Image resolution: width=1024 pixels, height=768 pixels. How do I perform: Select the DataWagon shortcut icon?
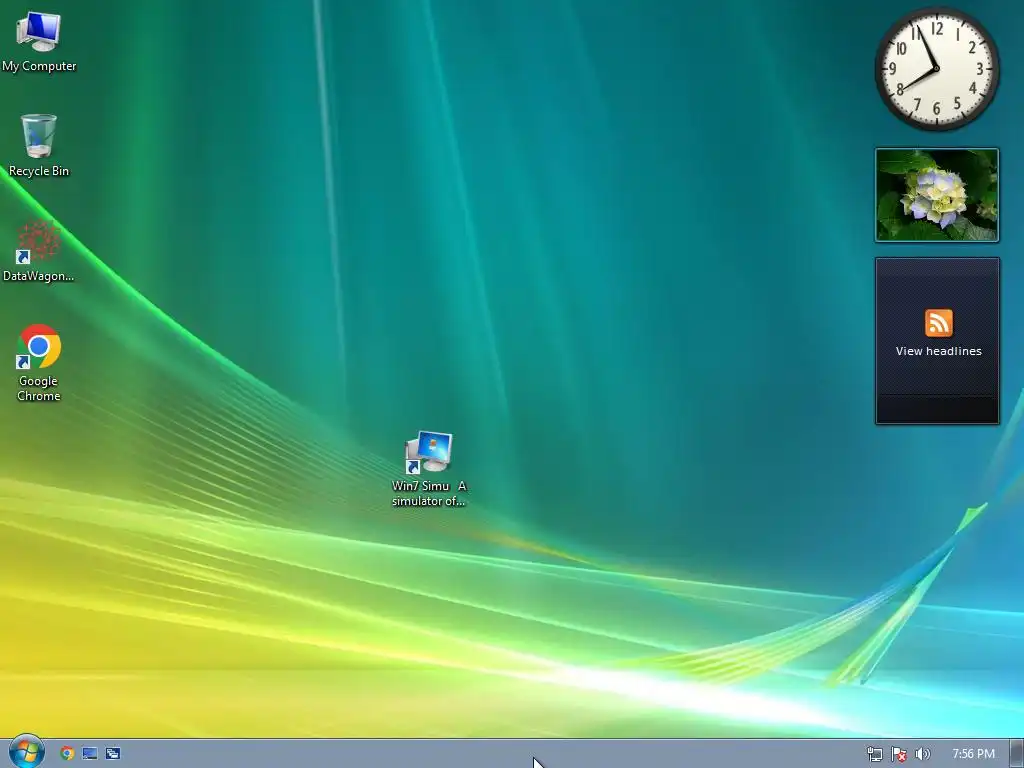pyautogui.click(x=39, y=250)
